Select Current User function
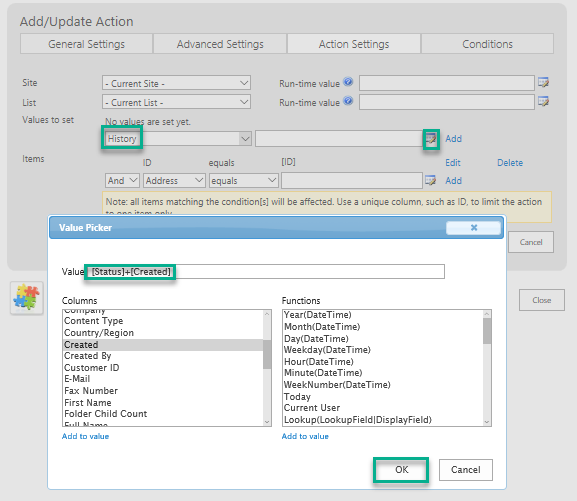The width and height of the screenshot is (577, 501). click(x=383, y=408)
